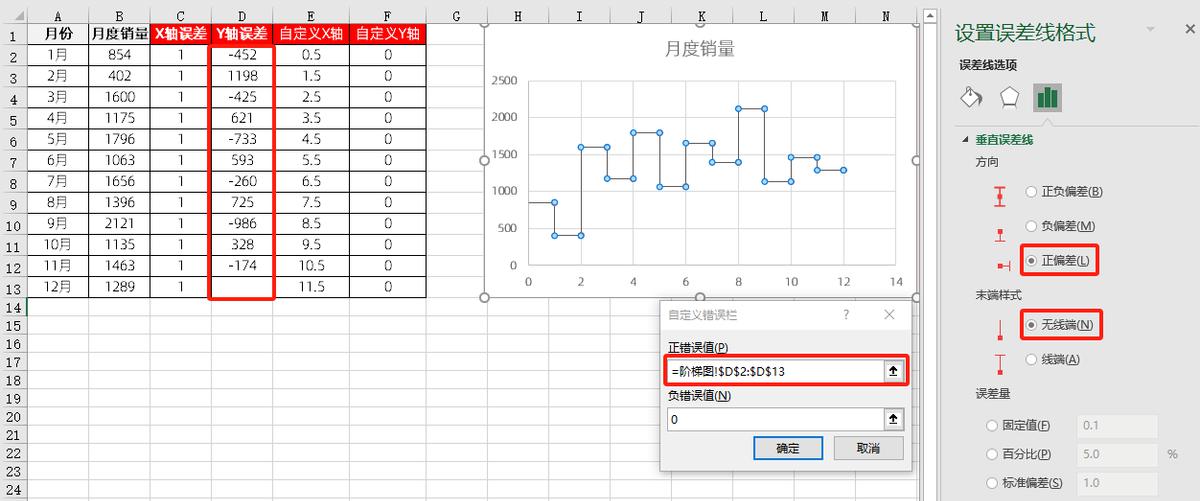Click the range picker for 负错误值
The height and width of the screenshot is (501, 1200).
[894, 419]
